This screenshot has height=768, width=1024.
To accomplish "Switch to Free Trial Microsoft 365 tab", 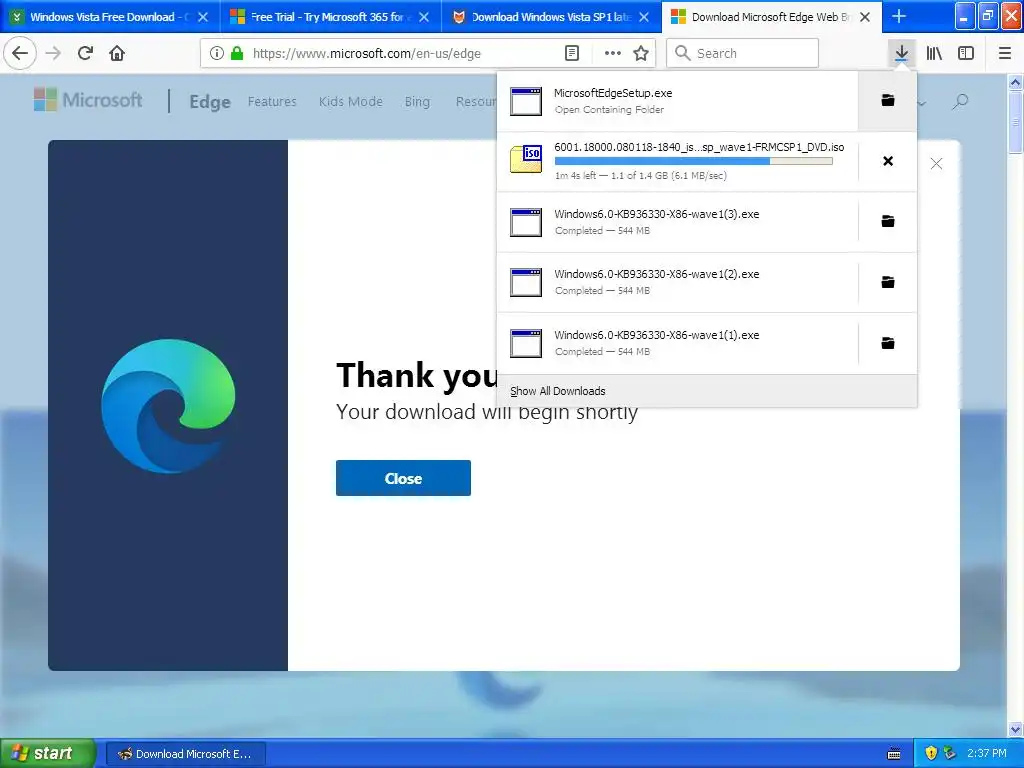I will pos(330,17).
